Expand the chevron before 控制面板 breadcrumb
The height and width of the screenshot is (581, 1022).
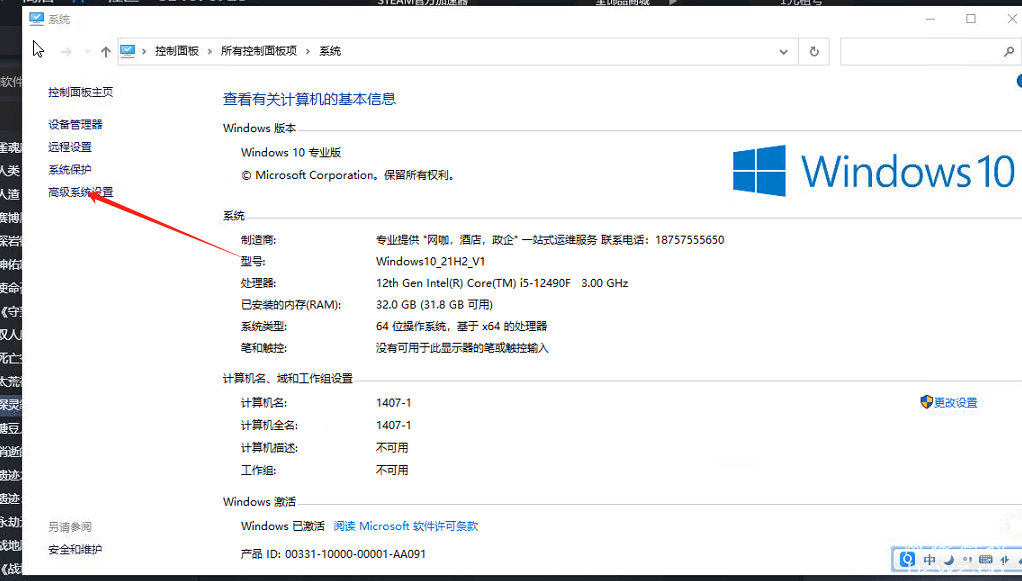(x=144, y=52)
